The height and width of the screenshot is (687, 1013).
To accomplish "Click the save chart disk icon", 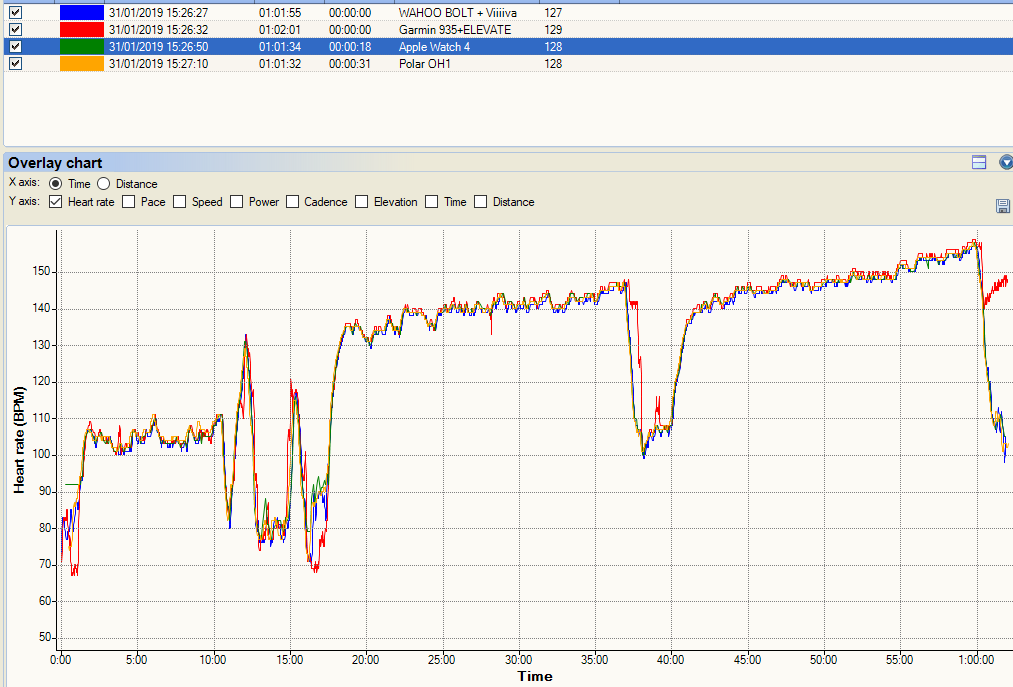I will [1002, 206].
